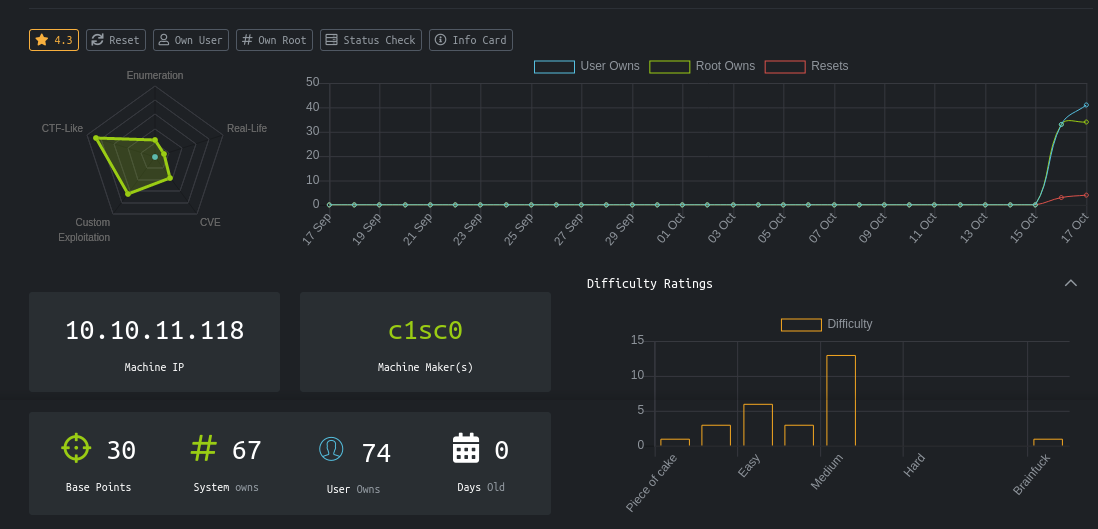
Task: Click the crosshair Base Points icon
Action: tap(76, 448)
